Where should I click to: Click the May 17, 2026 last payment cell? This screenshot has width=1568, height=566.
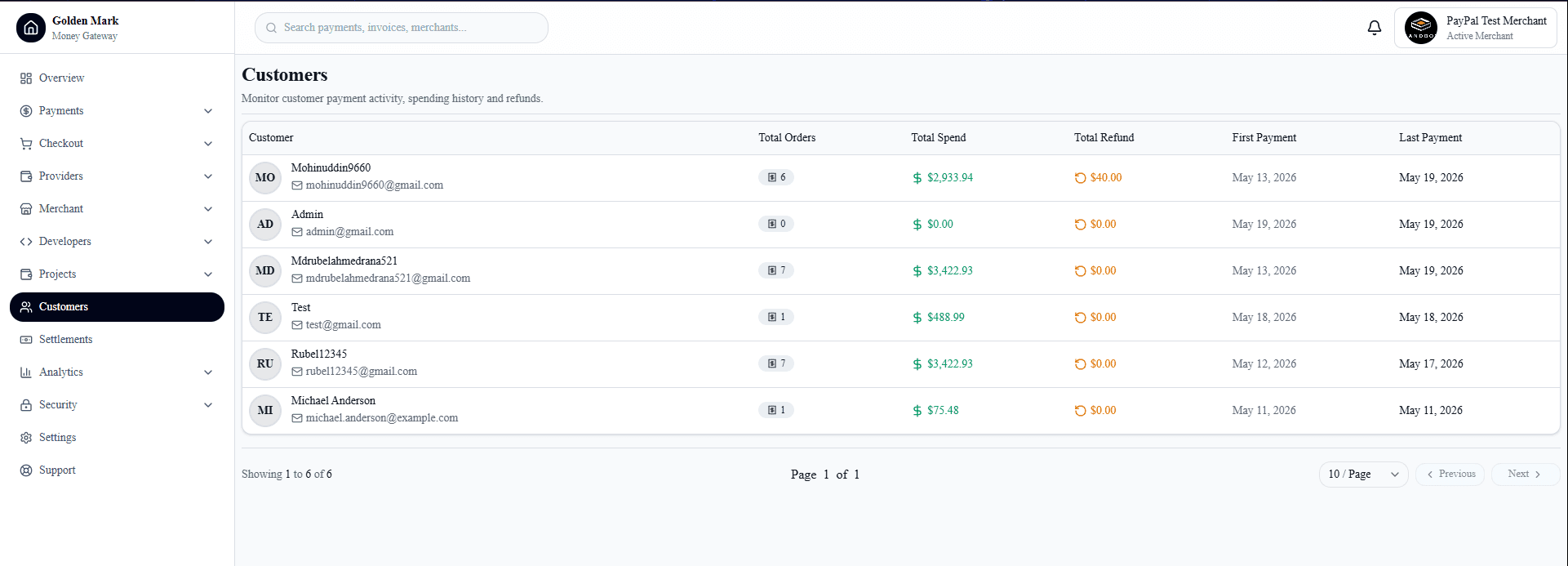pos(1431,364)
